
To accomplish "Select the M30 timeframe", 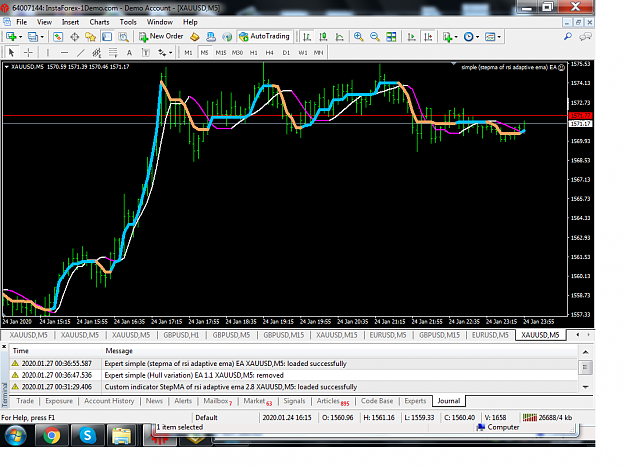I will (x=238, y=53).
